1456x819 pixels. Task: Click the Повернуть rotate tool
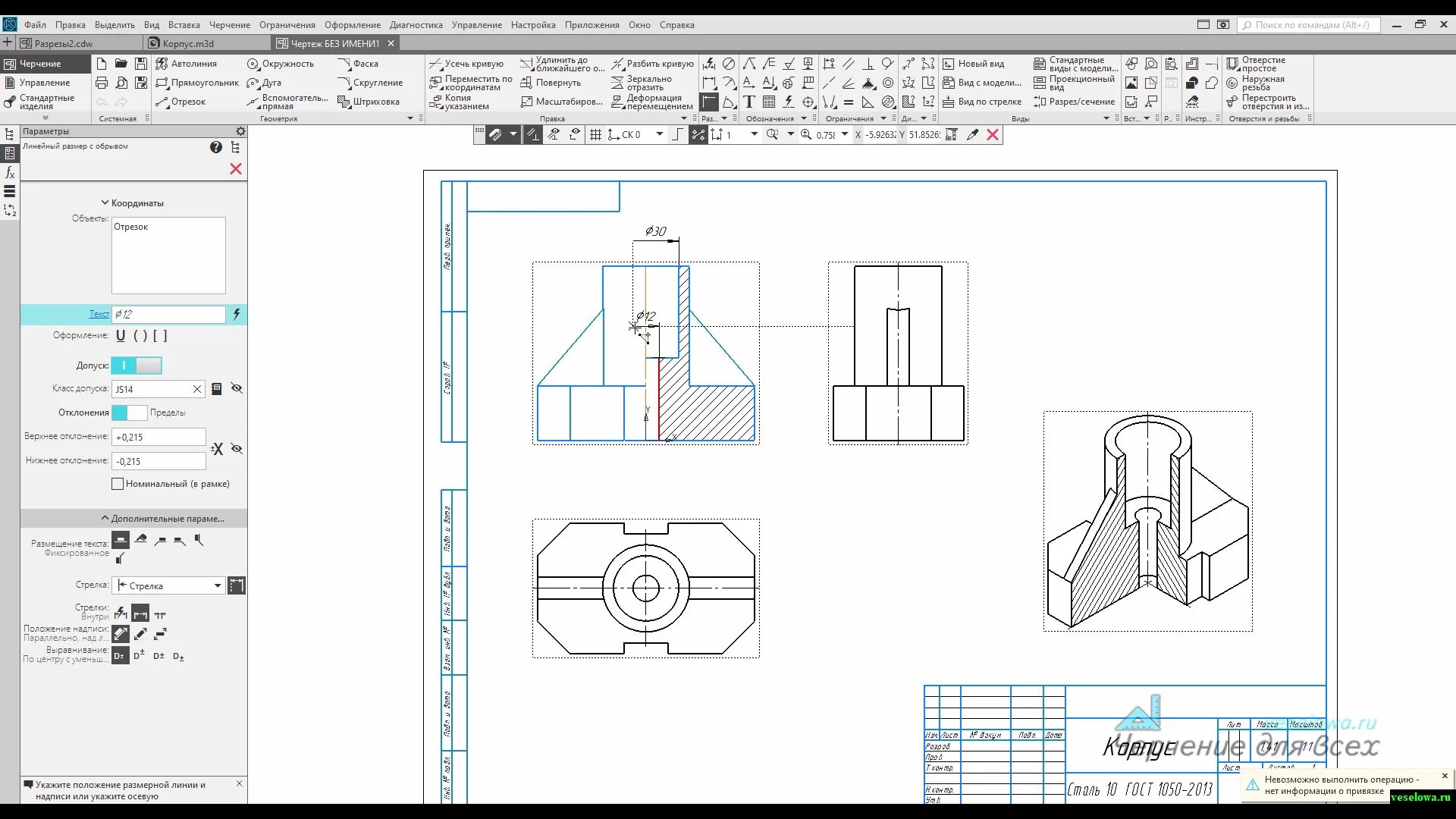(x=551, y=83)
